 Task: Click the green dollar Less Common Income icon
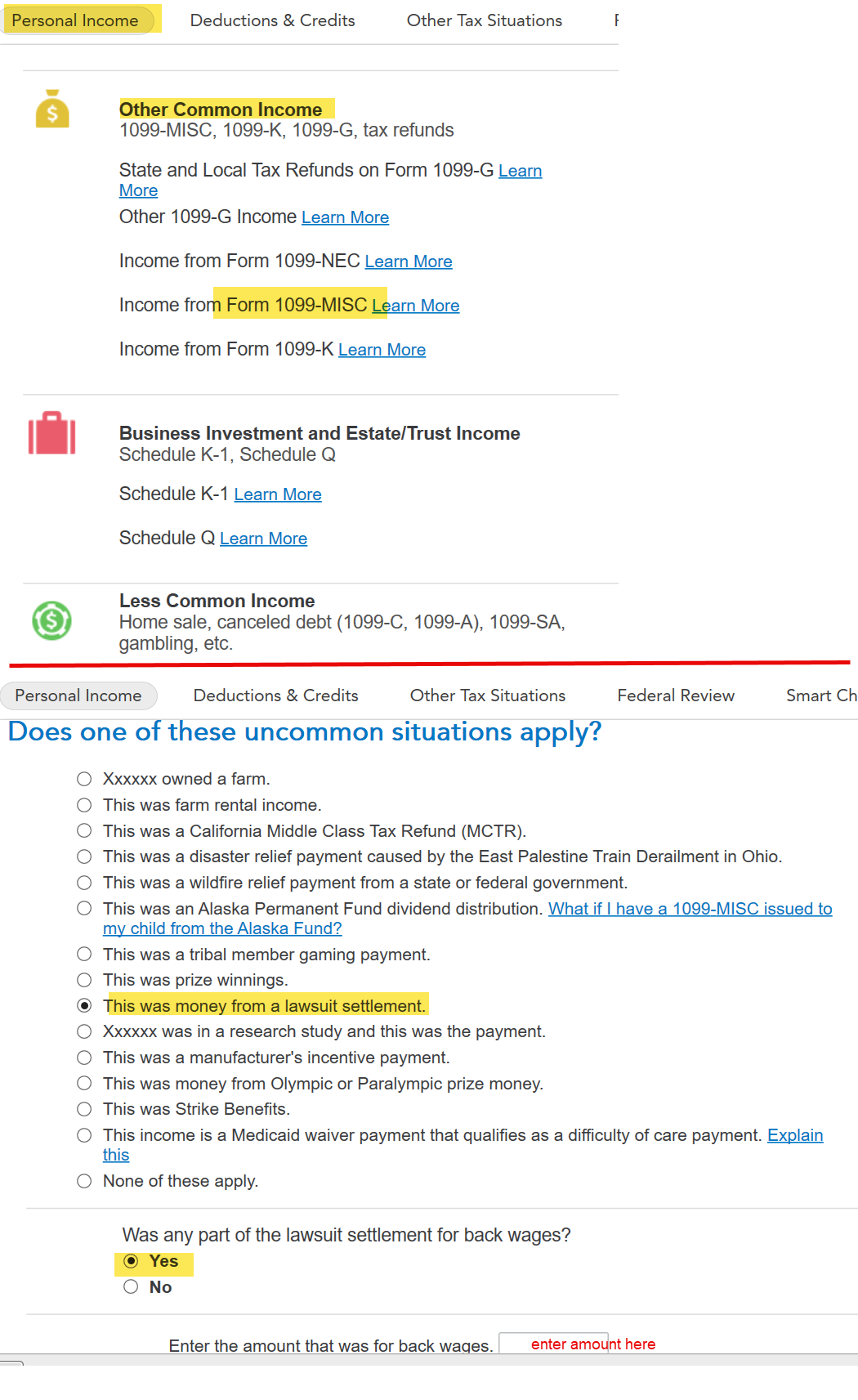(x=51, y=620)
